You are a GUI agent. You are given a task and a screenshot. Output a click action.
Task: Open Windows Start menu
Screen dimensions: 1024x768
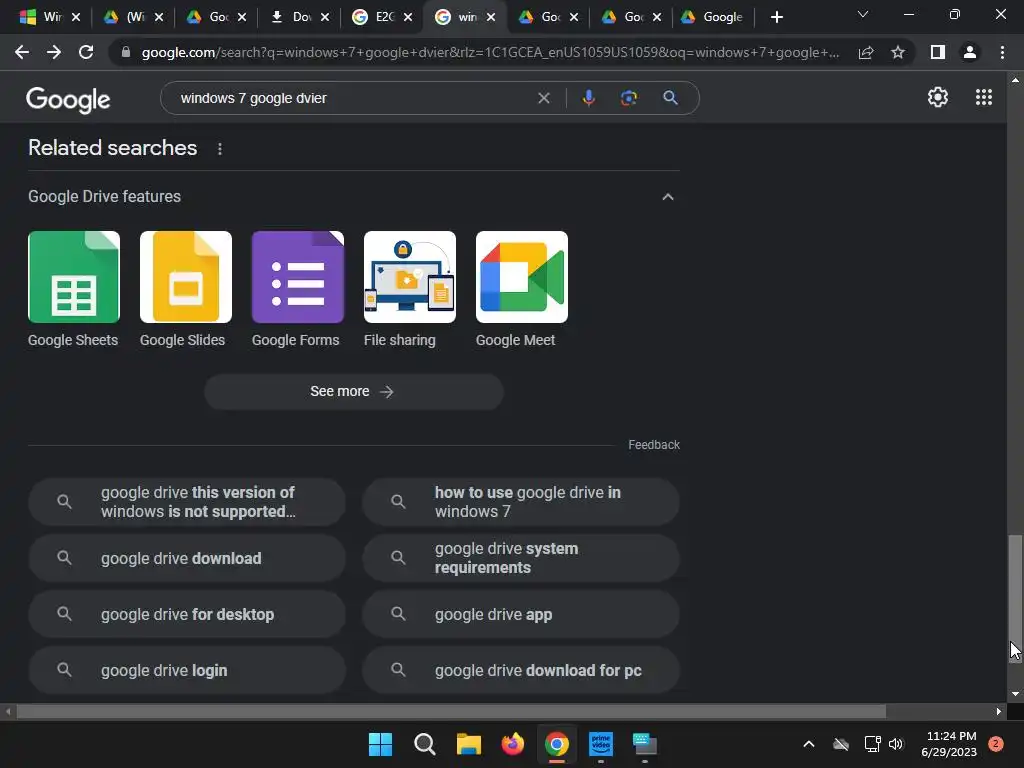pos(380,744)
